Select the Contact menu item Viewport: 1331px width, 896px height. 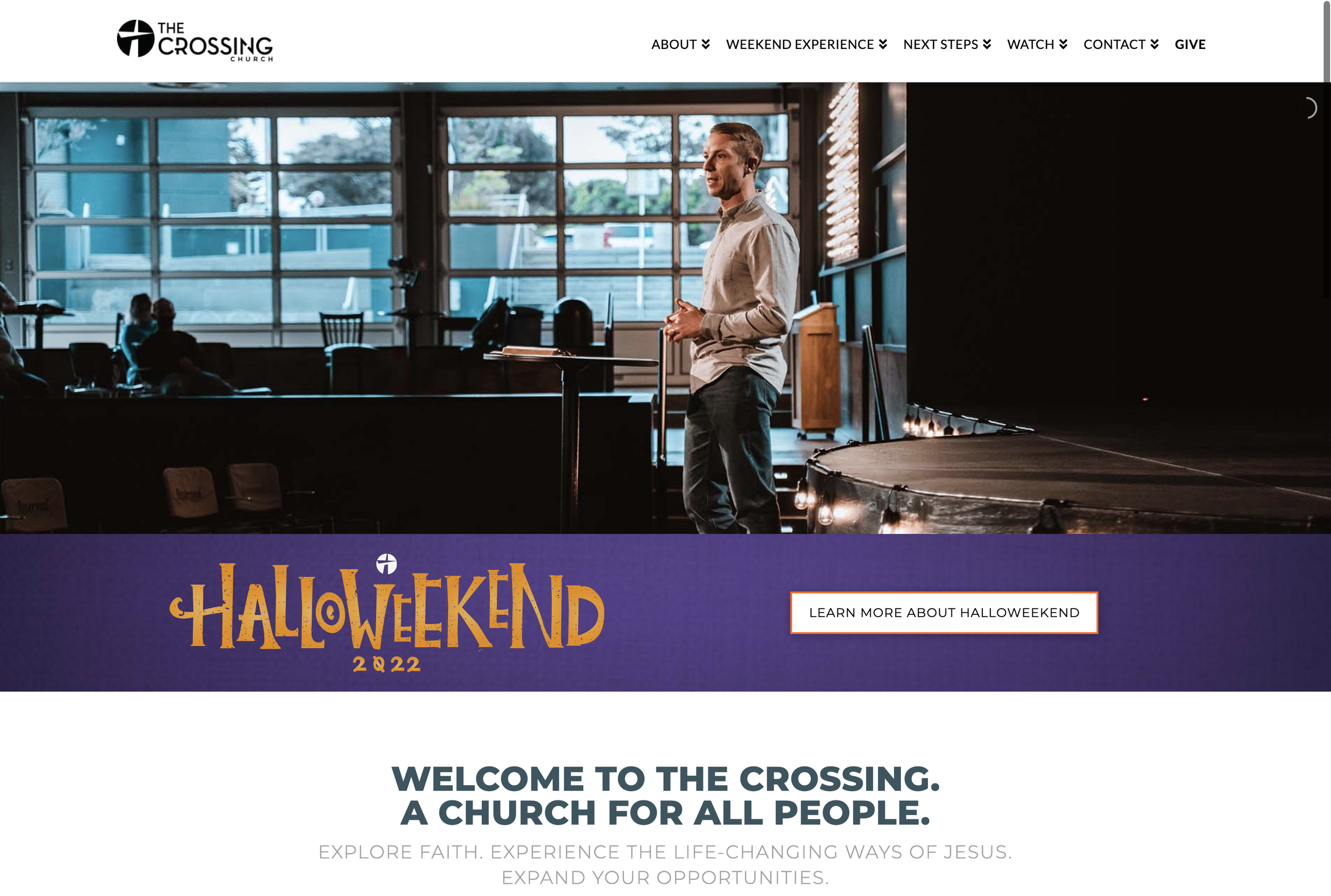pyautogui.click(x=1114, y=44)
